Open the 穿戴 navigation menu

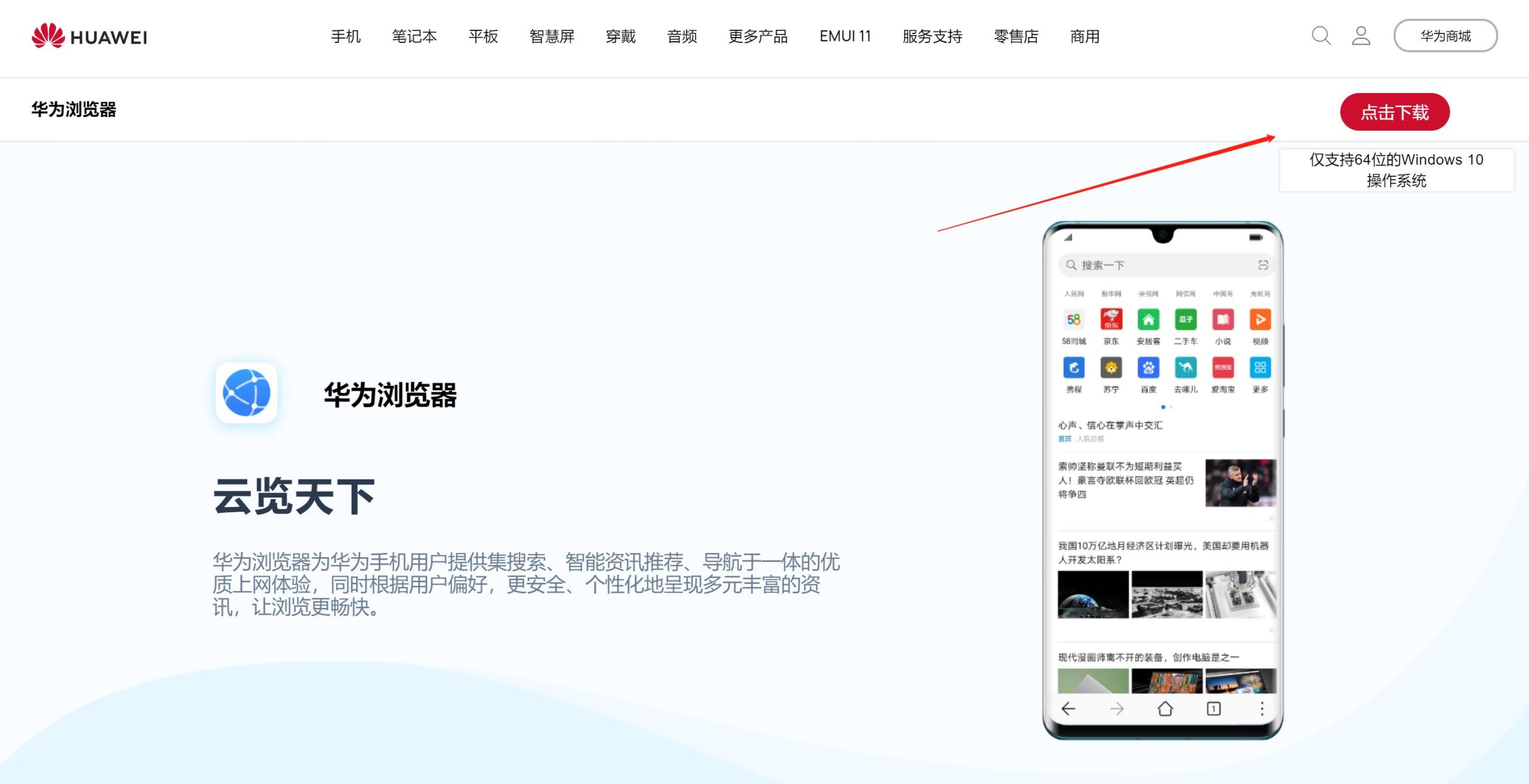click(x=621, y=36)
